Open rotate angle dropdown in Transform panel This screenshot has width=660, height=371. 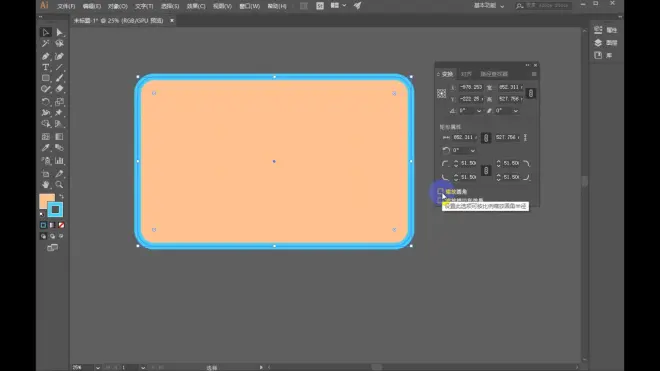[479, 111]
